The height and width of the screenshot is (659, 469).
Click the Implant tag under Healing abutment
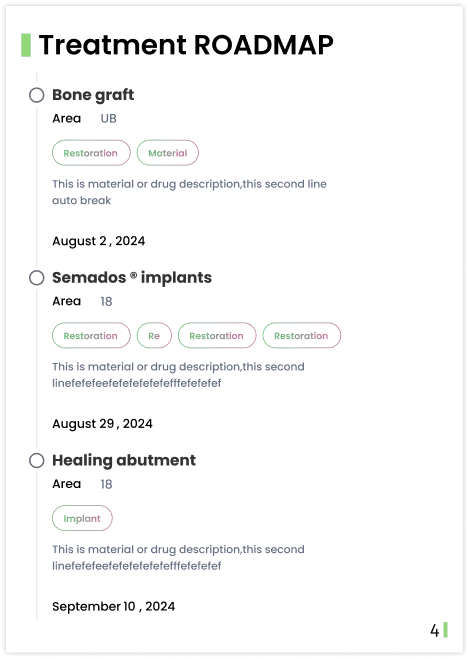(x=82, y=519)
